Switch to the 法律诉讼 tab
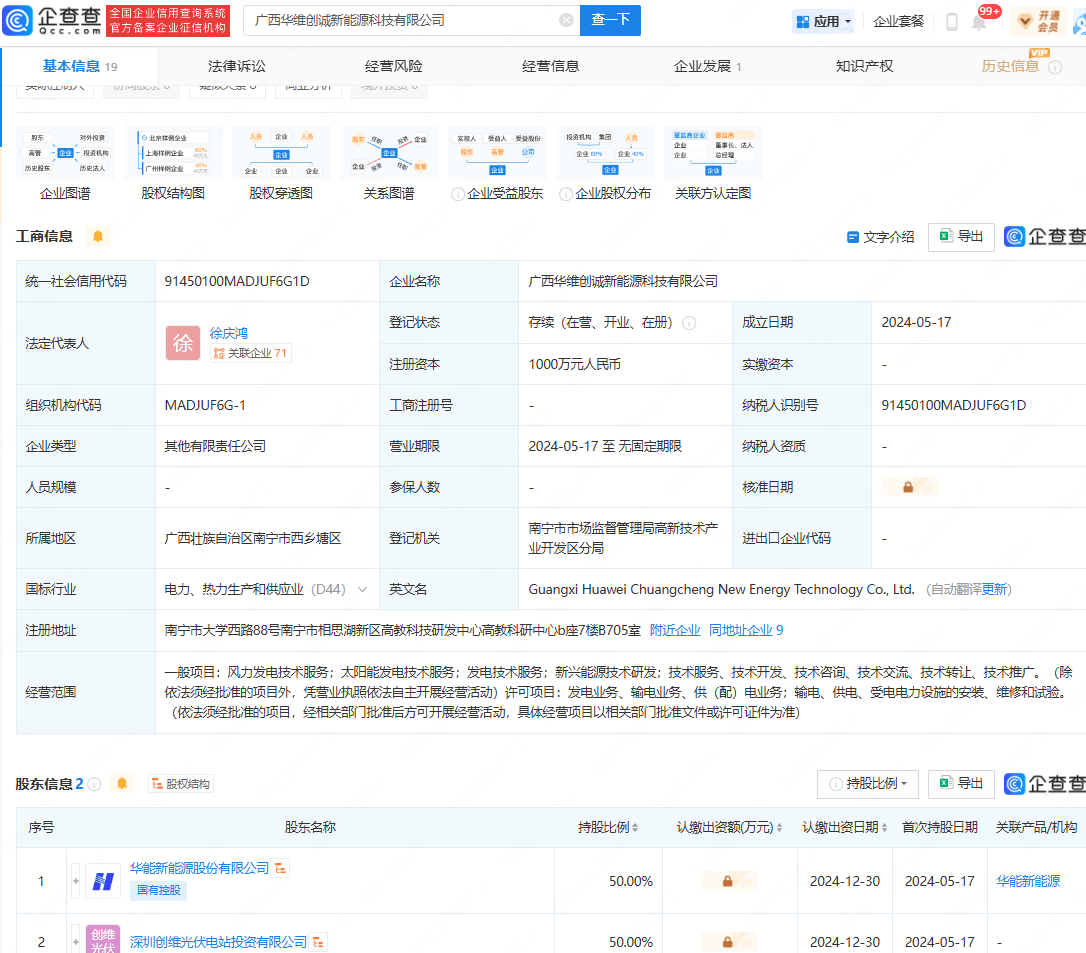This screenshot has width=1086, height=953. click(x=237, y=66)
